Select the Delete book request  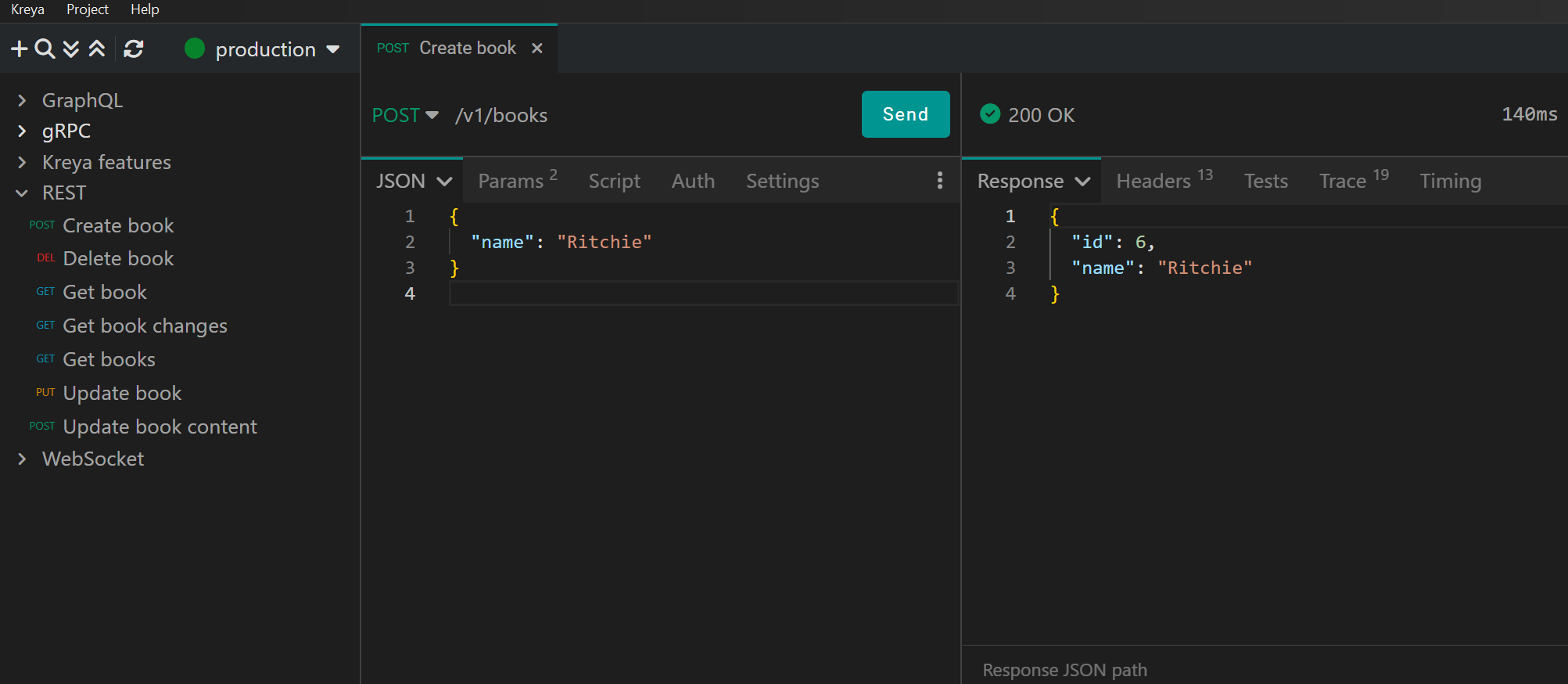[x=118, y=258]
